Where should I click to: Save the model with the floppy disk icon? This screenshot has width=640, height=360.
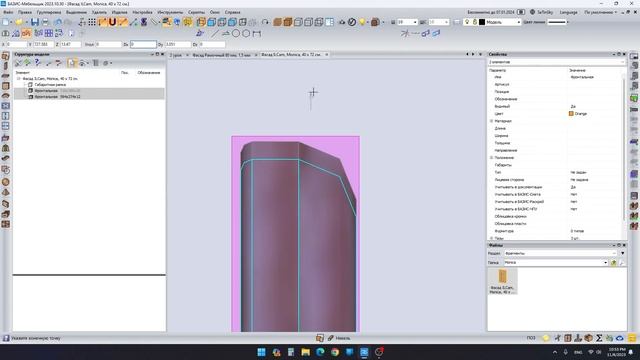pos(35,22)
